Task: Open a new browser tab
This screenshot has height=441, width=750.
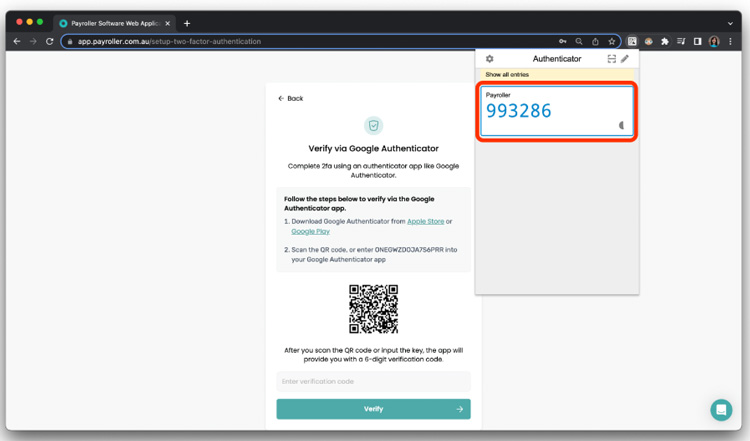Action: (x=187, y=23)
